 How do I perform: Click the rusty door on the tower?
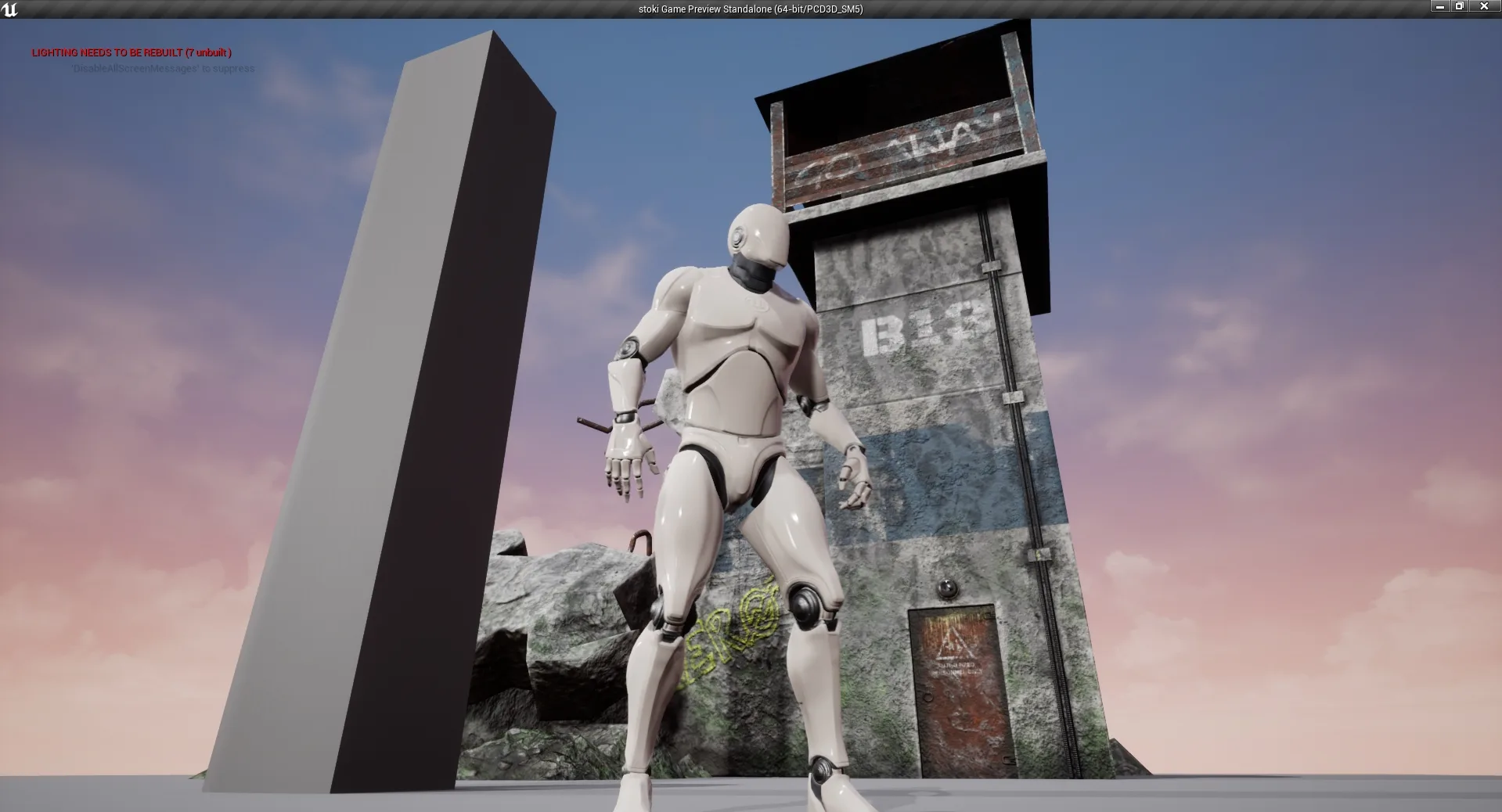click(962, 690)
